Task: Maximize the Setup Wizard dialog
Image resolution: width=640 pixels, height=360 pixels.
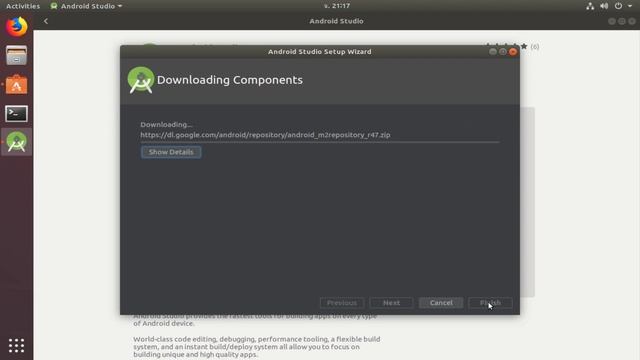Action: [x=503, y=52]
